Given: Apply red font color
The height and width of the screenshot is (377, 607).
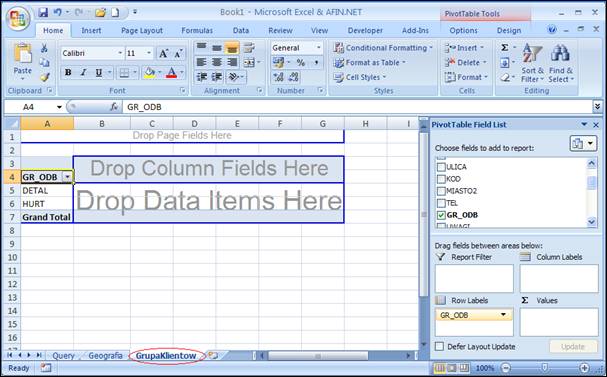Looking at the screenshot, I should click(x=171, y=72).
